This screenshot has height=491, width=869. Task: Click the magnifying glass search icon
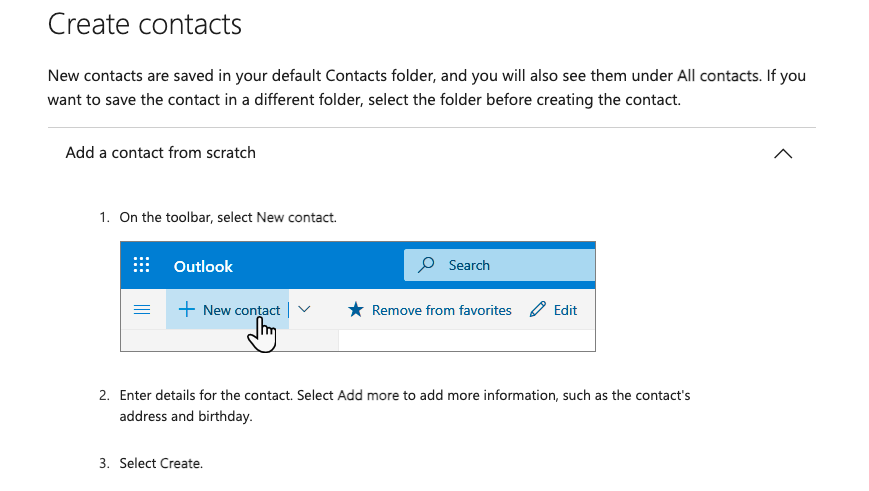pyautogui.click(x=426, y=265)
